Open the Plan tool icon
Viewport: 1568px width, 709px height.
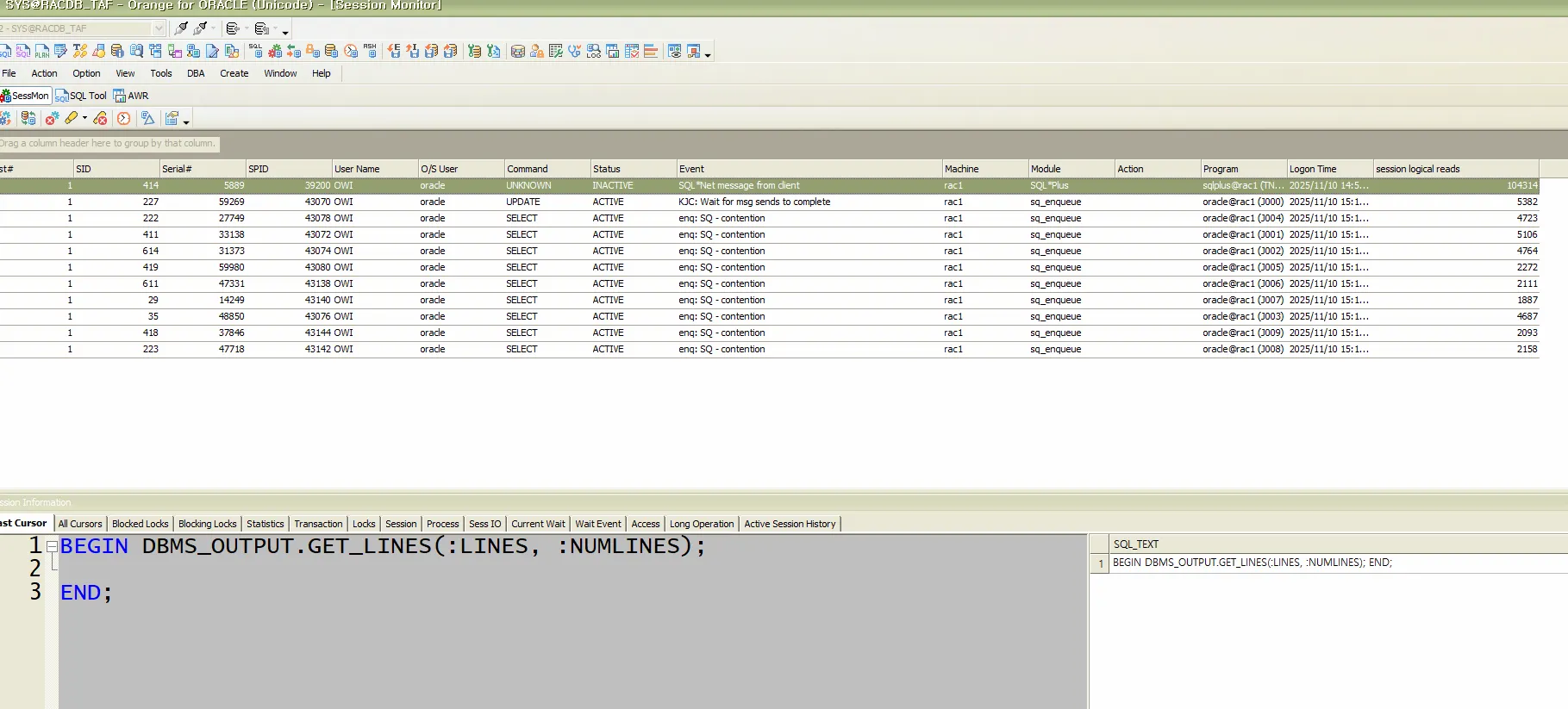(x=41, y=52)
